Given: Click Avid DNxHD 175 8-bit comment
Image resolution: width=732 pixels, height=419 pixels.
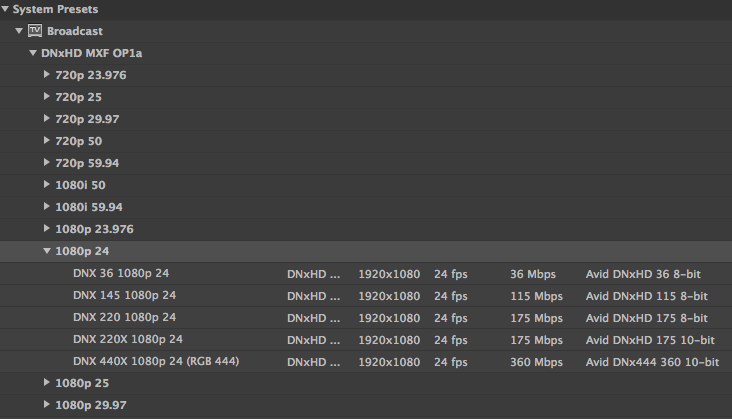Looking at the screenshot, I should [x=647, y=318].
